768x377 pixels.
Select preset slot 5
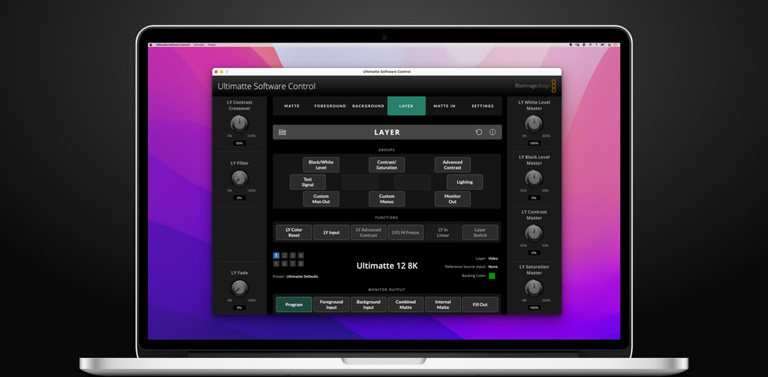pos(276,263)
